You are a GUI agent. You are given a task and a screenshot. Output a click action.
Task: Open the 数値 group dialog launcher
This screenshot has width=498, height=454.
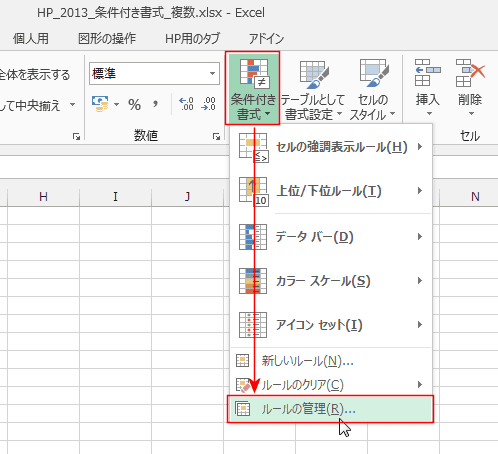coord(216,136)
